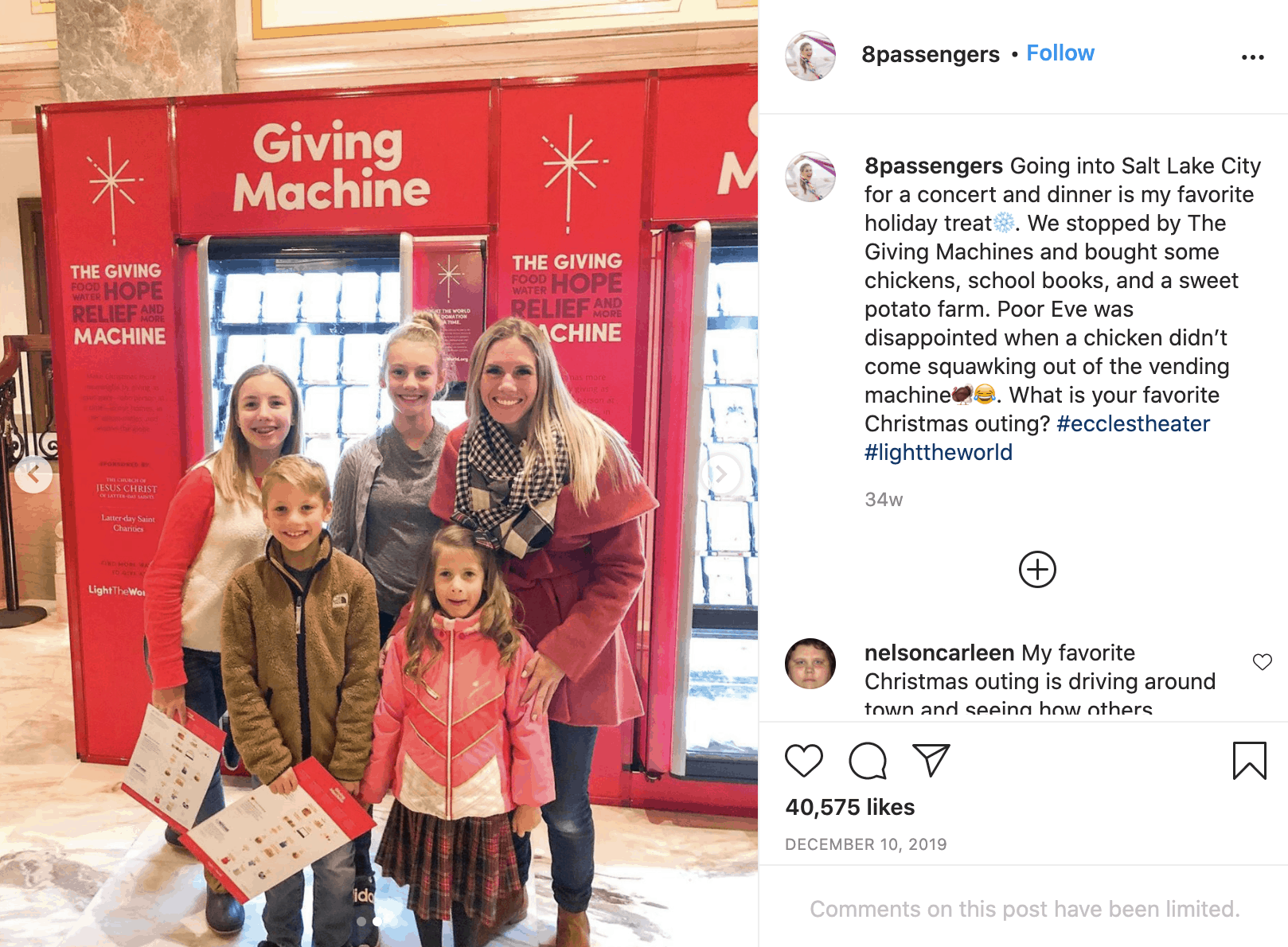The width and height of the screenshot is (1288, 947).
Task: Open the December 10, 2019 post date link
Action: click(865, 844)
